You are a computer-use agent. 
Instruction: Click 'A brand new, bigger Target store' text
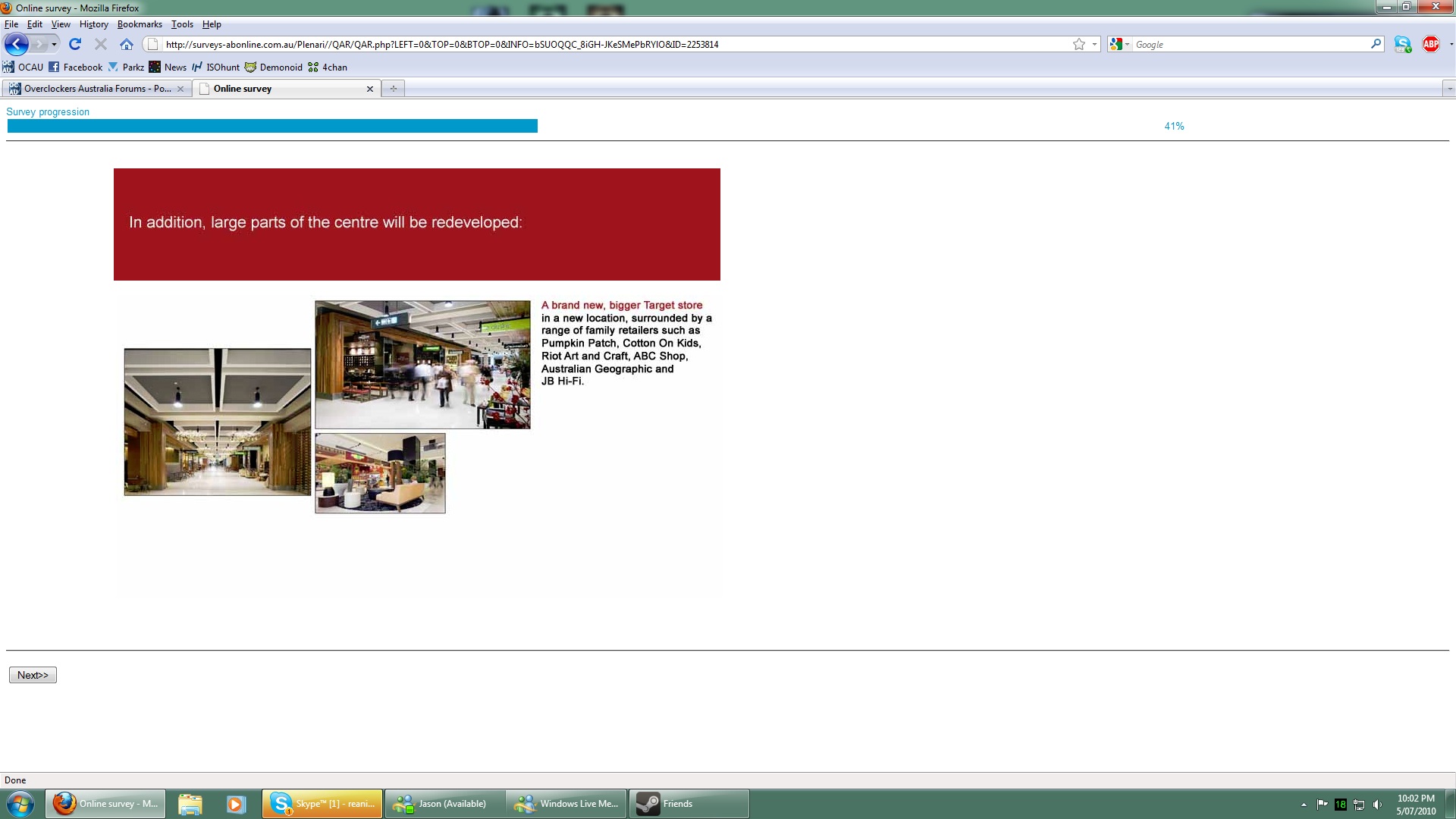point(622,305)
